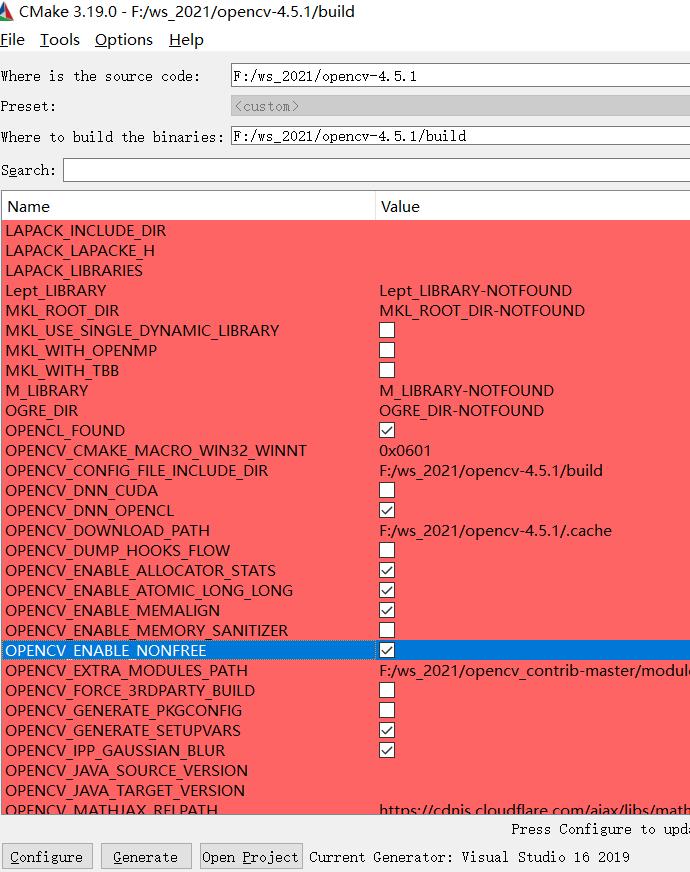
Task: Uncheck OPENCV_GENERATE_SETUPVARS checkbox
Action: pos(387,731)
